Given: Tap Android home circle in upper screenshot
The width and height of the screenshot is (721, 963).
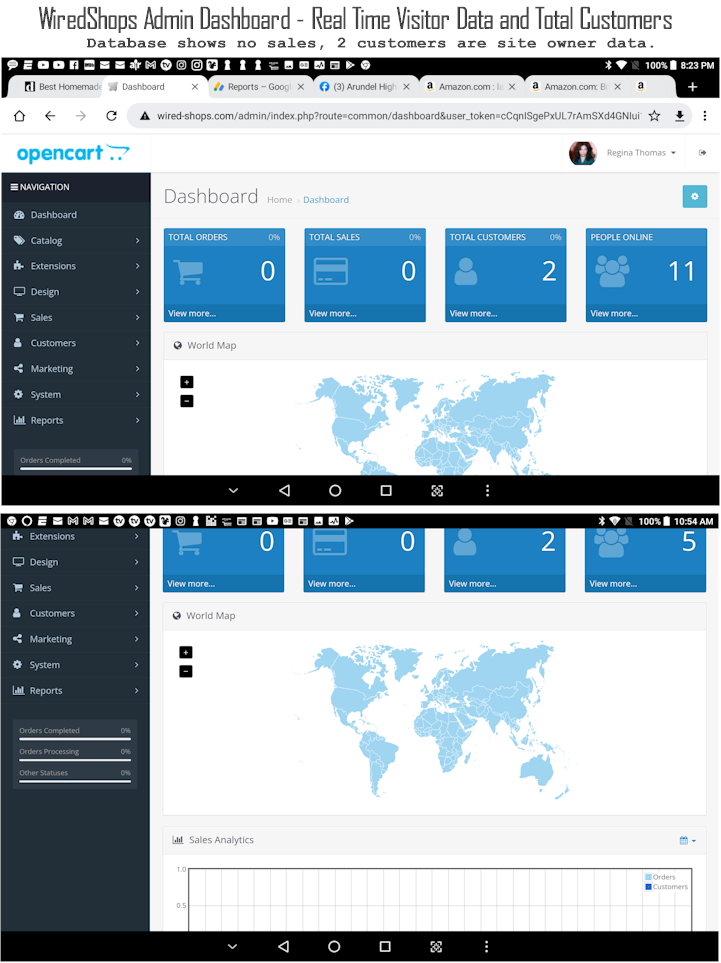Looking at the screenshot, I should (x=335, y=491).
